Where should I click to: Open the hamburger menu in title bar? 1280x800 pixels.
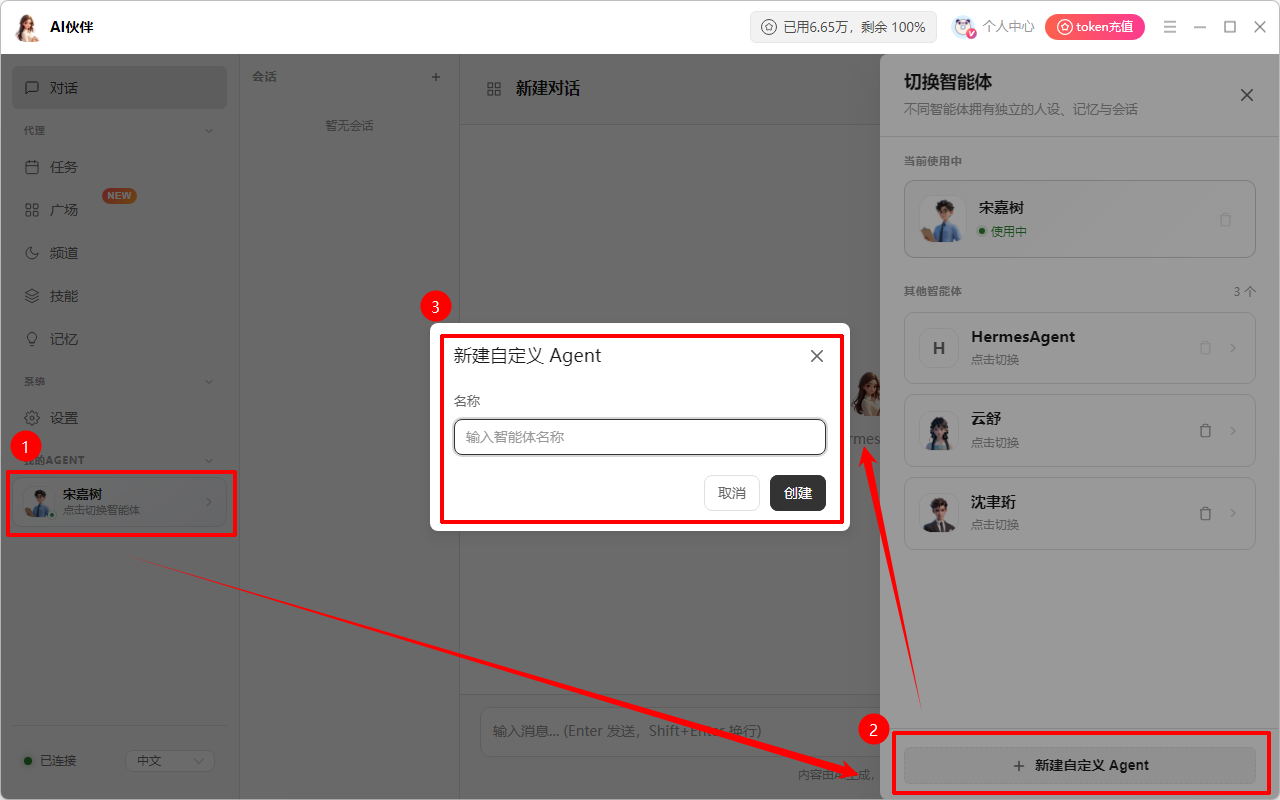click(x=1170, y=27)
